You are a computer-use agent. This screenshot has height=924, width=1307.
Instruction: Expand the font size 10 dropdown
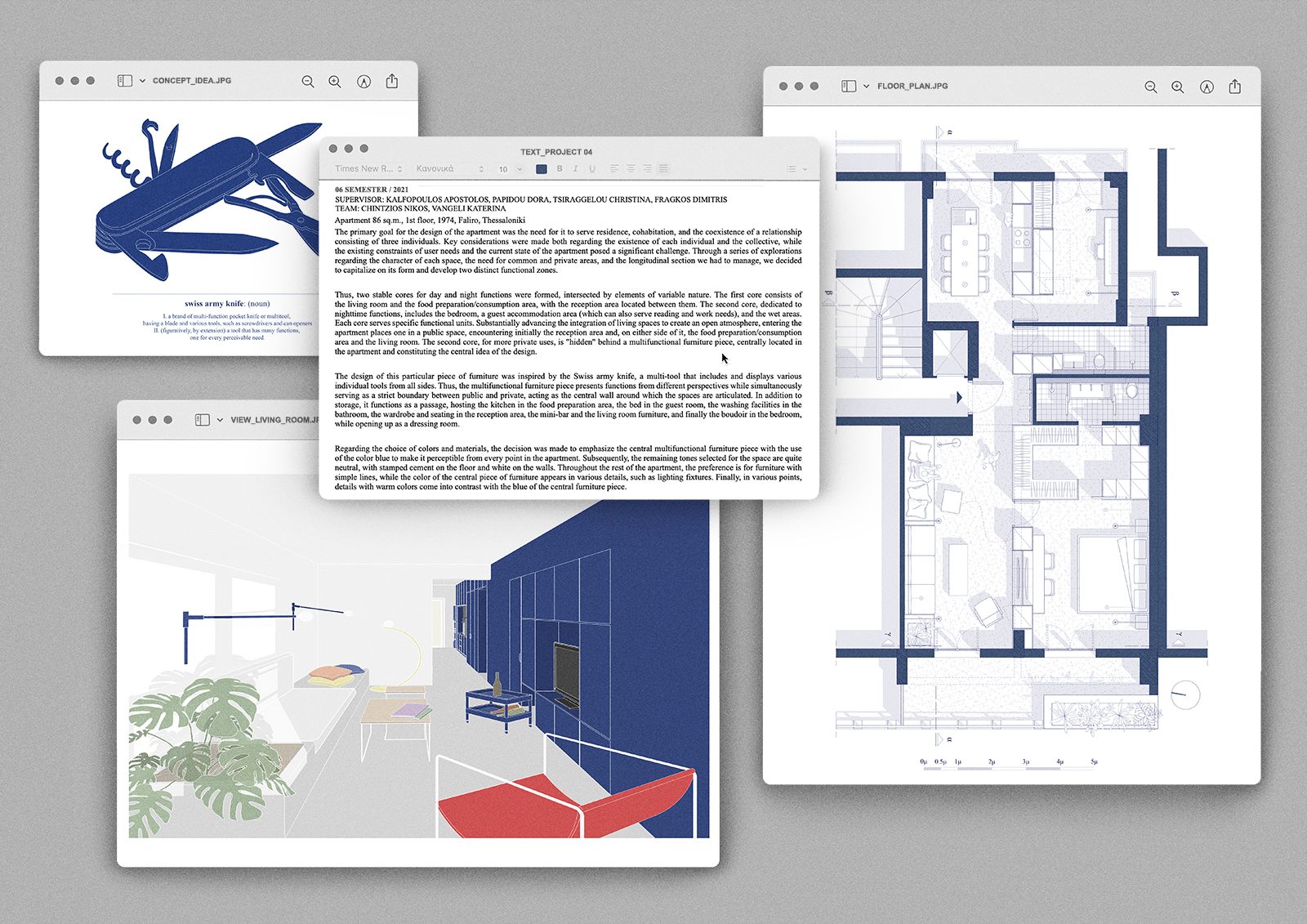pyautogui.click(x=511, y=169)
